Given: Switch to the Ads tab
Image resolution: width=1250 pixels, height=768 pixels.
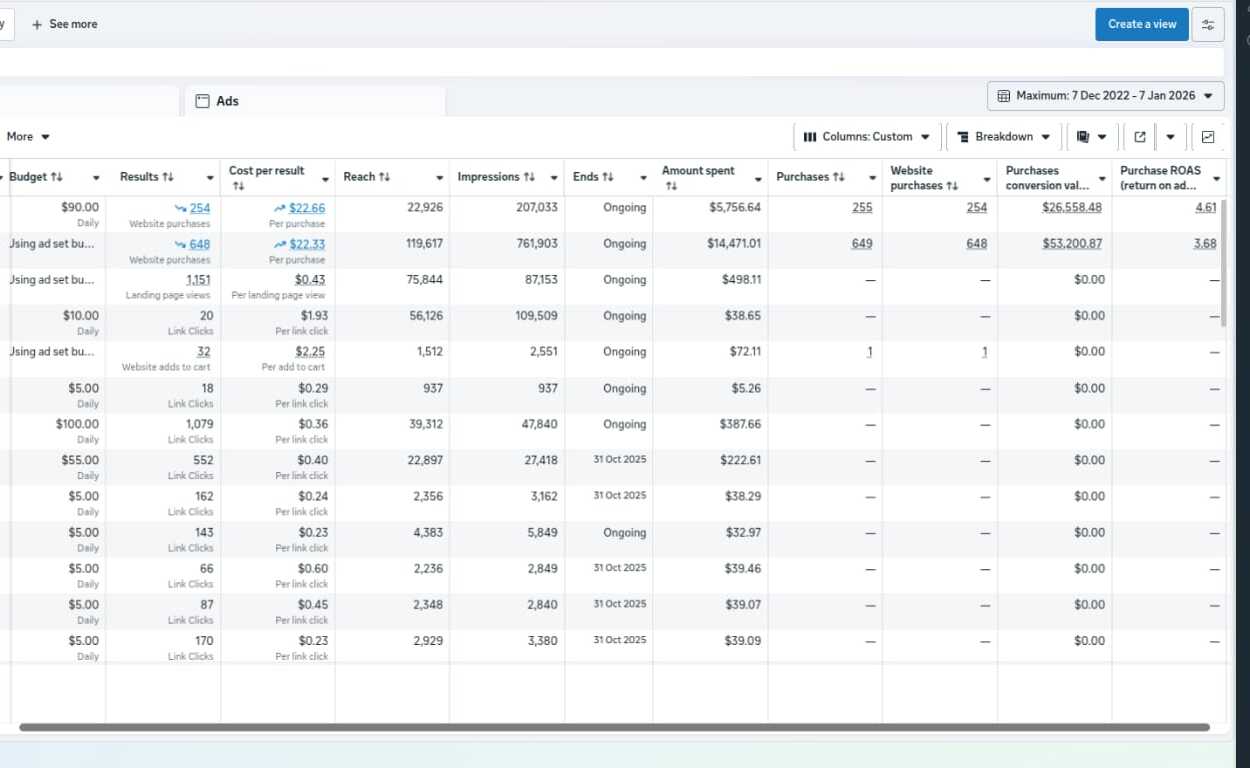Looking at the screenshot, I should (x=227, y=101).
